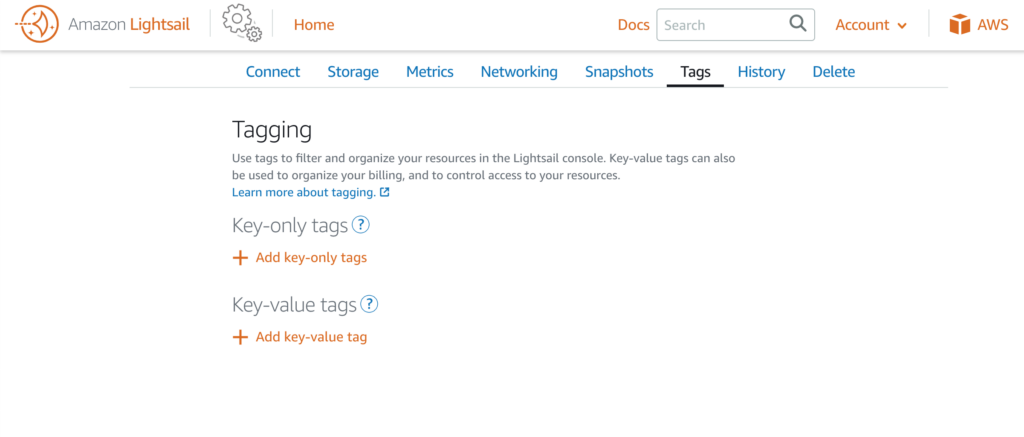
Task: Focus the Search input field
Action: (723, 25)
